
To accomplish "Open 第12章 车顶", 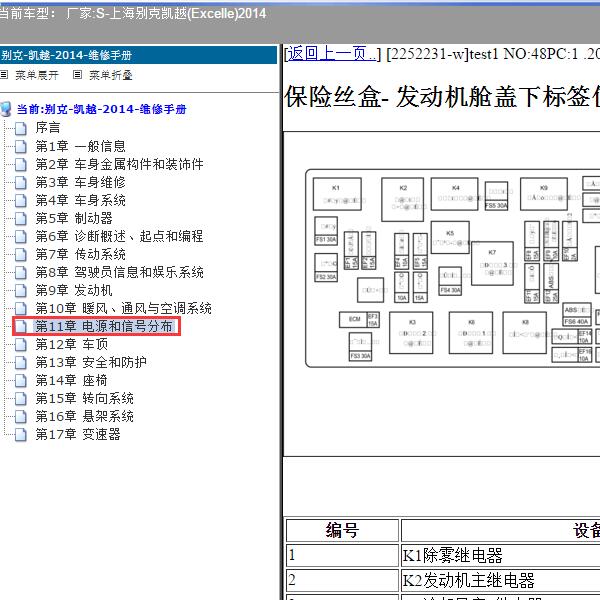I will point(72,344).
